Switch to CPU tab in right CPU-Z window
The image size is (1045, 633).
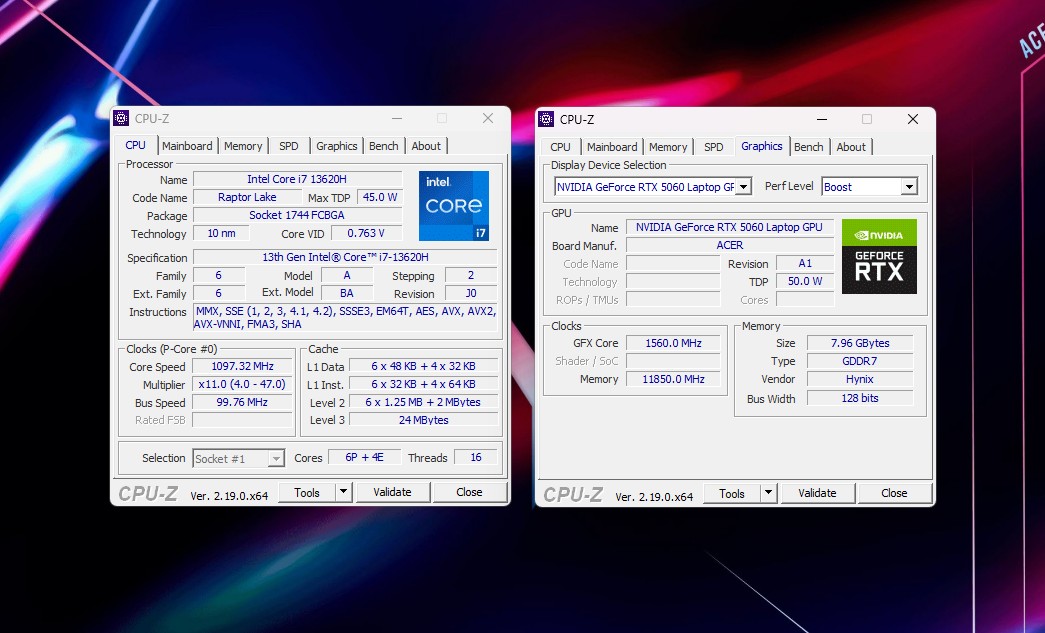pyautogui.click(x=560, y=147)
